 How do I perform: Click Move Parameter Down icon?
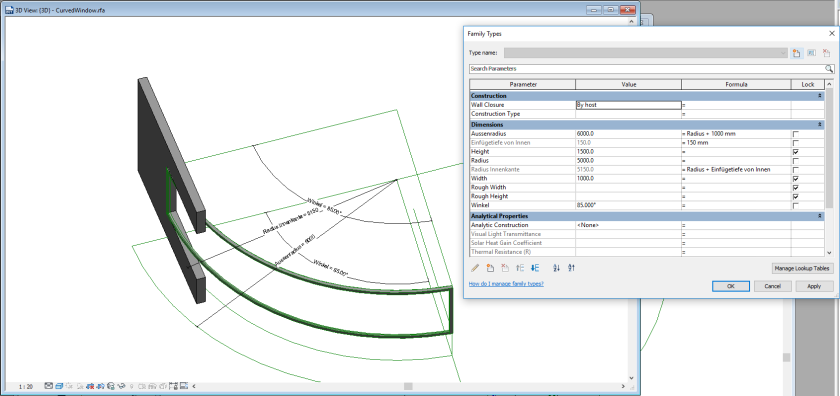535,268
